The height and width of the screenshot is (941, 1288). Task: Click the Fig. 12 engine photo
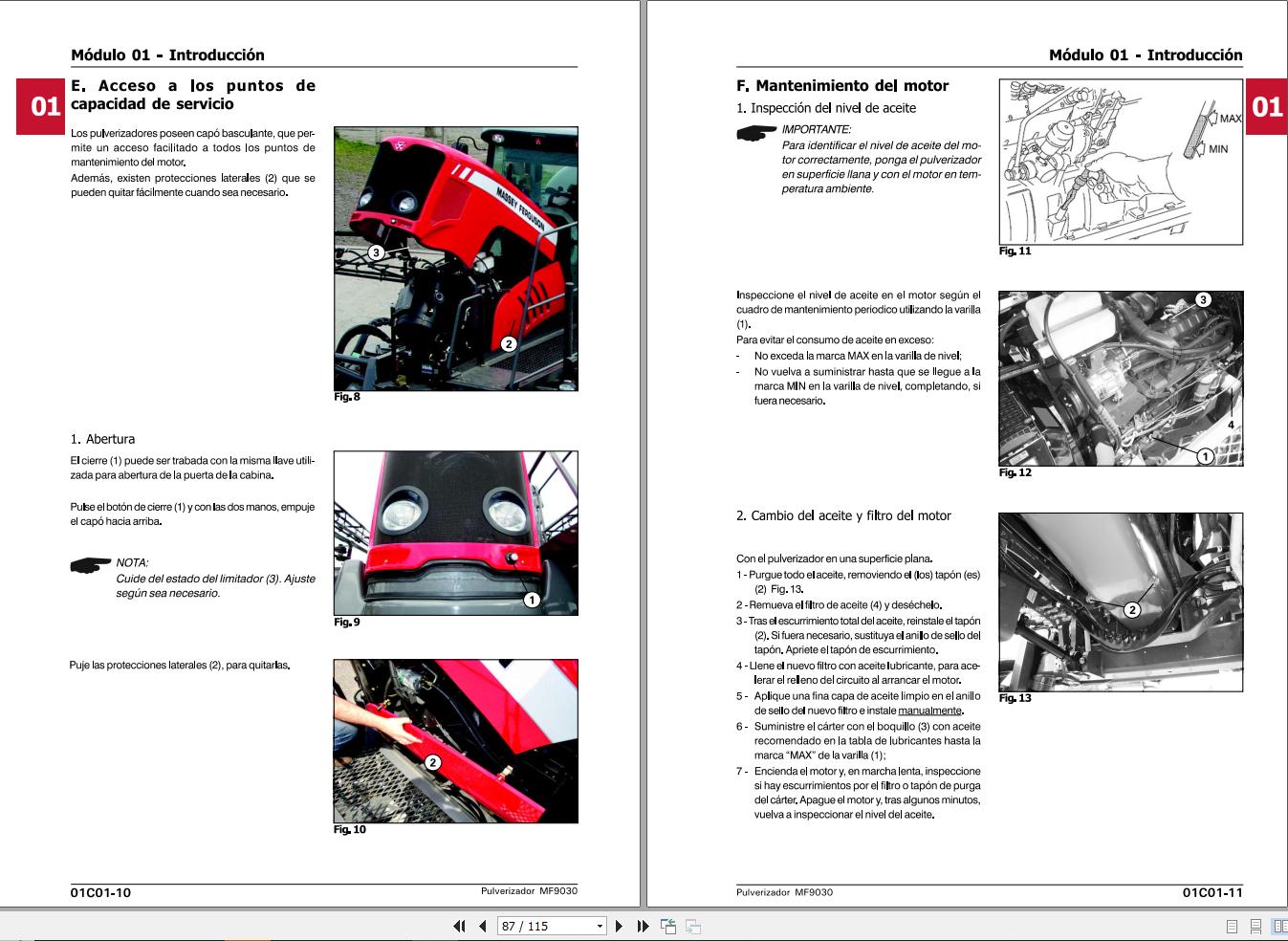coord(1121,379)
